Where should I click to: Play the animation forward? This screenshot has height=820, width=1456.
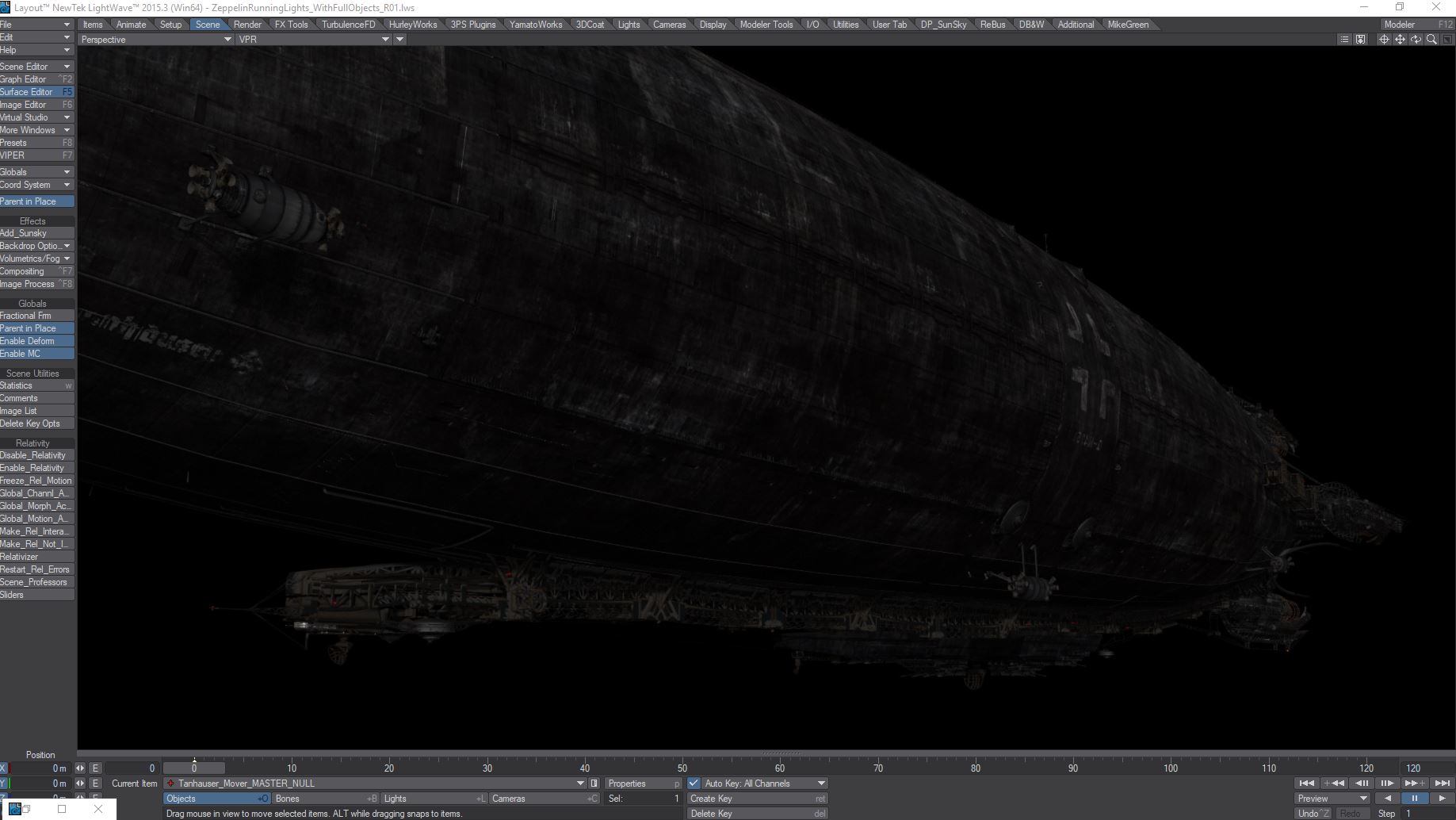coord(1442,799)
